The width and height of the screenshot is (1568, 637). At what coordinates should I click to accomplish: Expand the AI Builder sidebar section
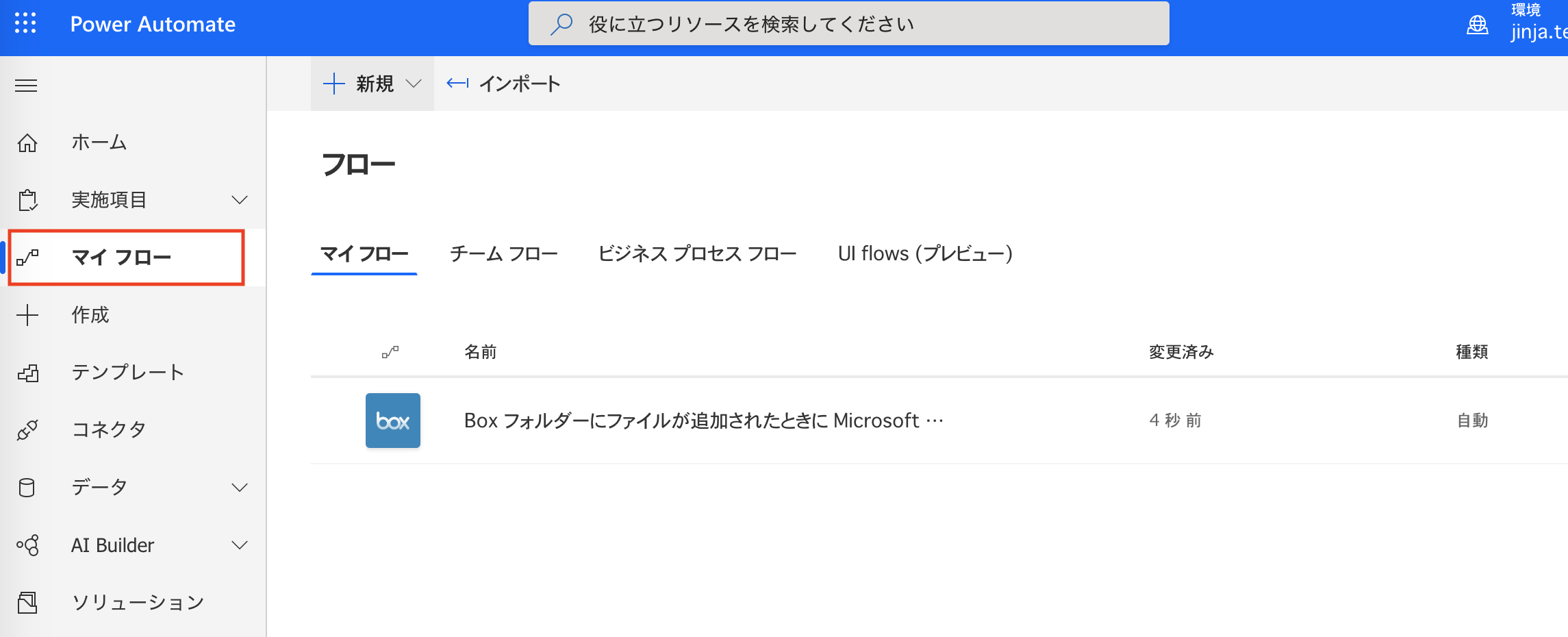click(238, 545)
